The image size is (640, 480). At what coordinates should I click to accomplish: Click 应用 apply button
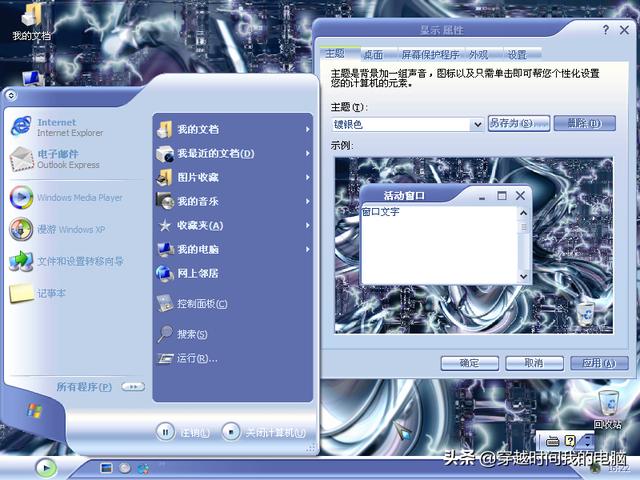pos(599,363)
